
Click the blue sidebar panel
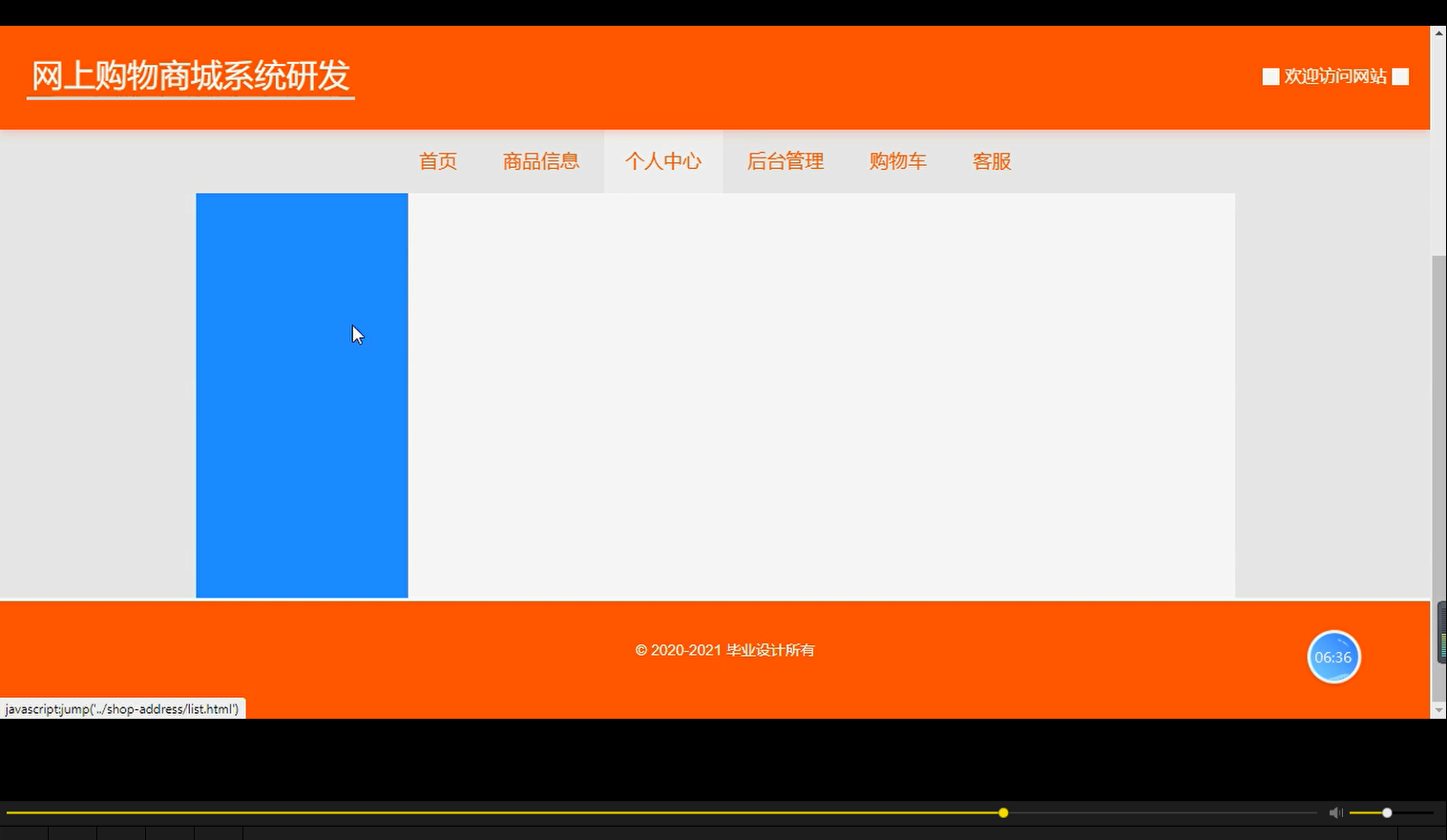(x=301, y=395)
